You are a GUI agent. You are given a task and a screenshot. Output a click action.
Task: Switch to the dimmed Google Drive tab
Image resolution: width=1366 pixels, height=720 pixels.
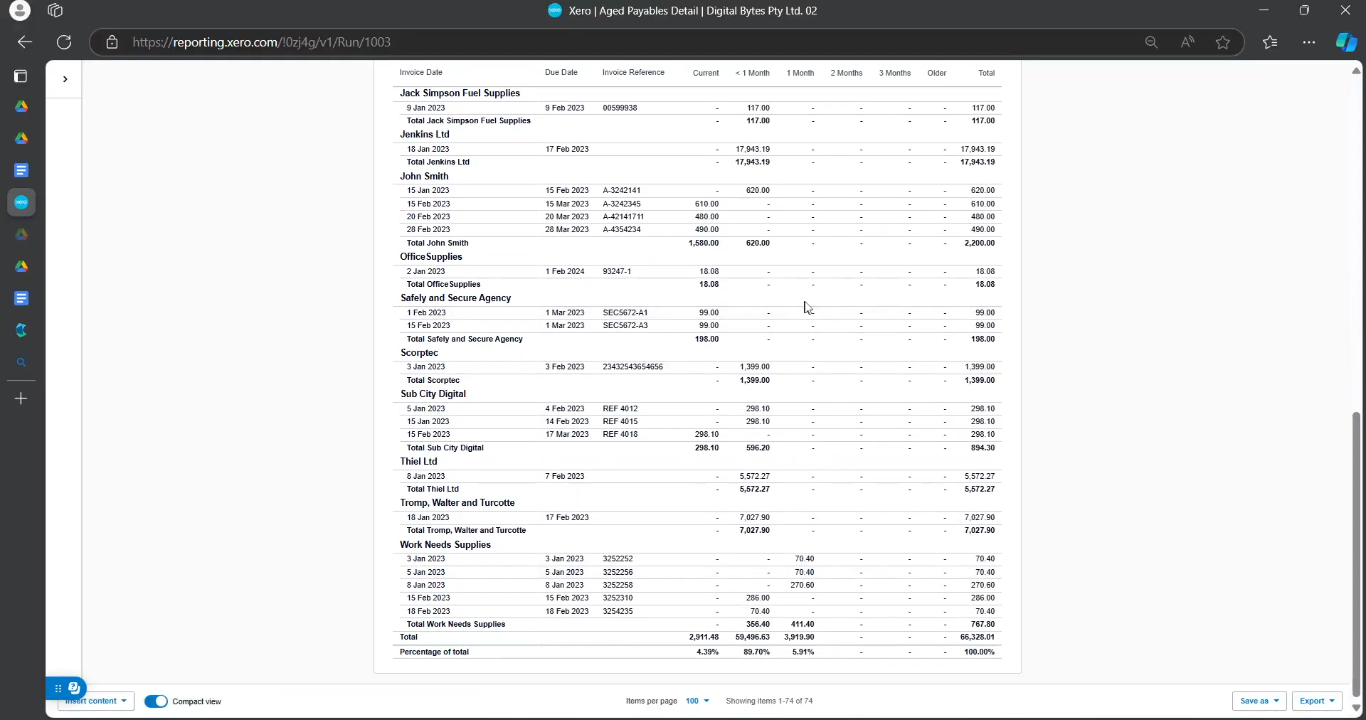click(21, 234)
